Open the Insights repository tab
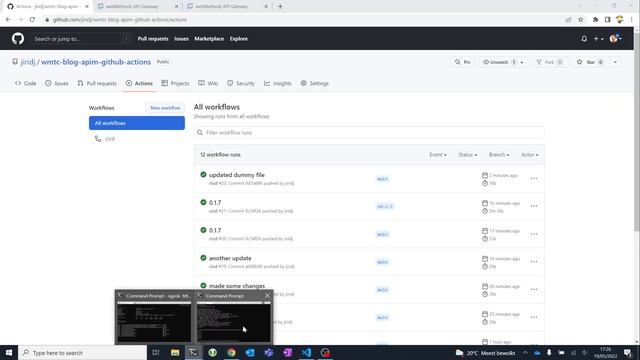640x360 pixels. [x=278, y=83]
